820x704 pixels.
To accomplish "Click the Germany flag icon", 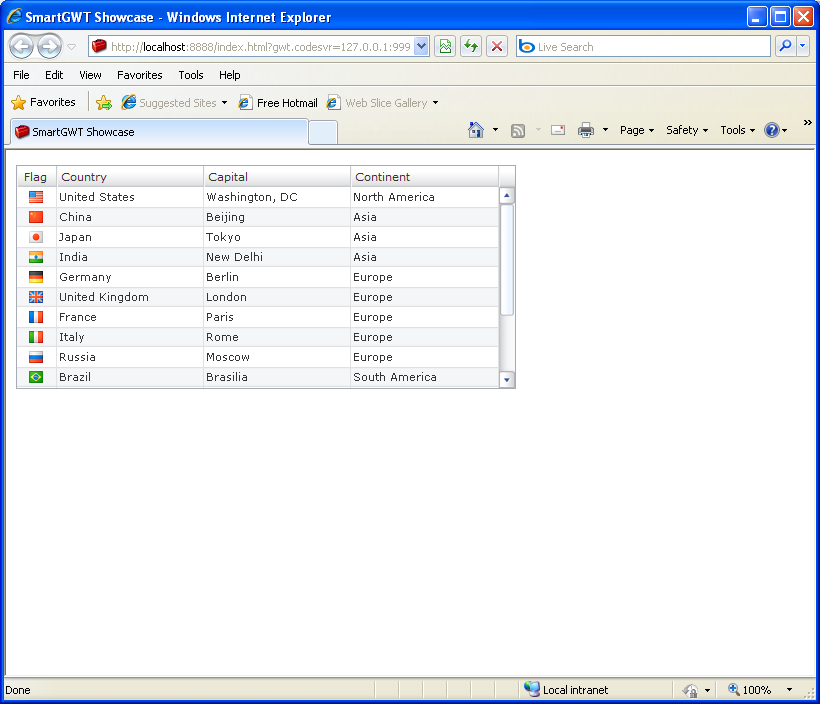I will point(36,277).
